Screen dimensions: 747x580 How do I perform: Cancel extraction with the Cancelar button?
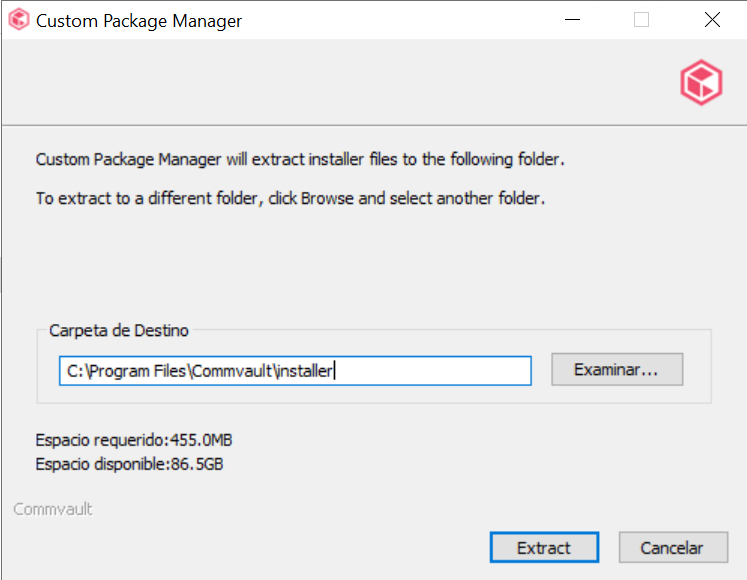(x=671, y=547)
